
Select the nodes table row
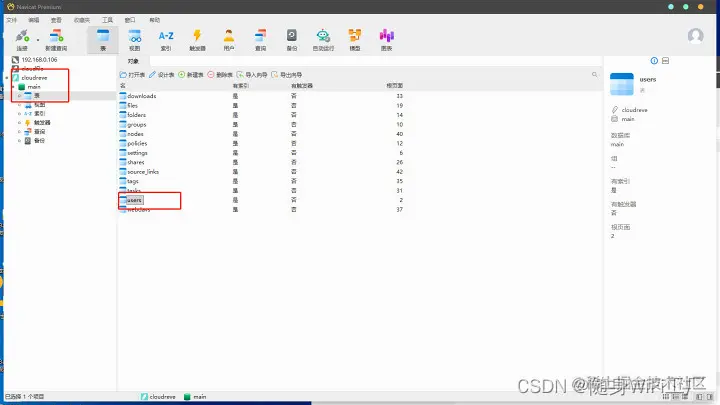(x=261, y=134)
